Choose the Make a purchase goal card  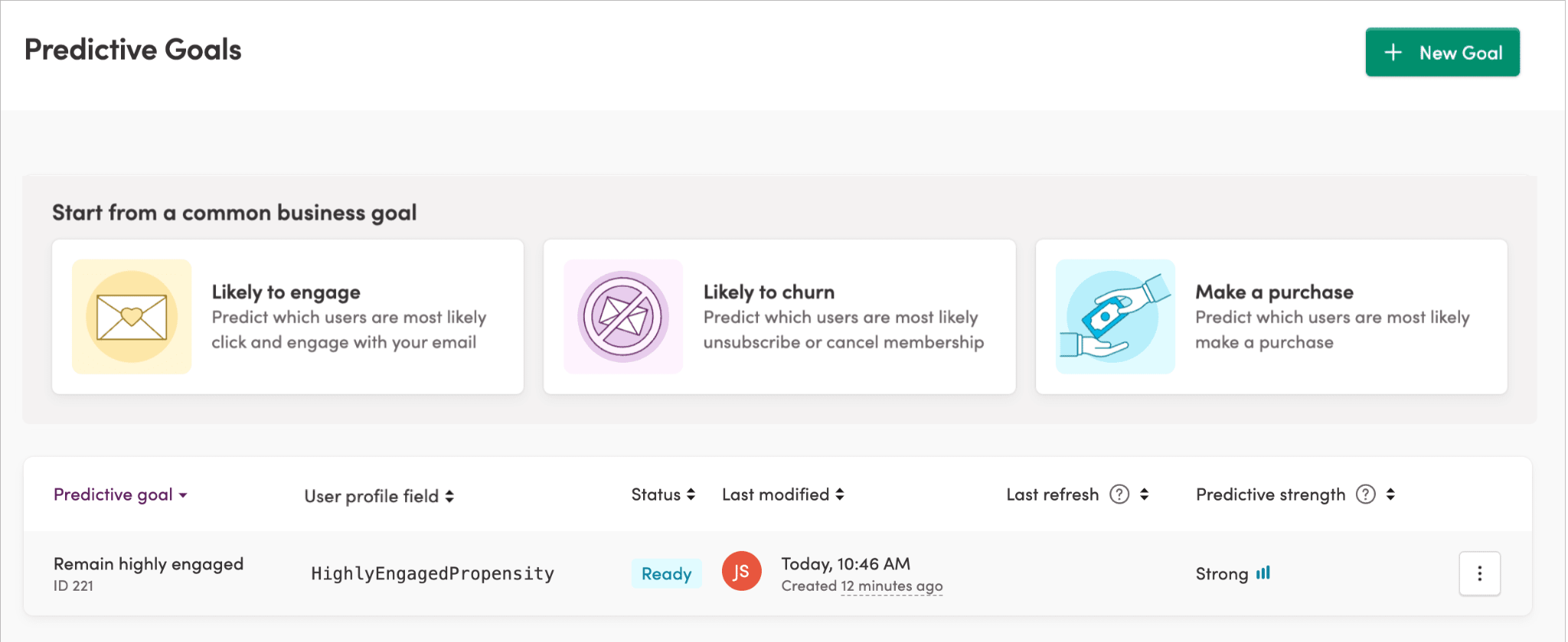[x=1271, y=317]
